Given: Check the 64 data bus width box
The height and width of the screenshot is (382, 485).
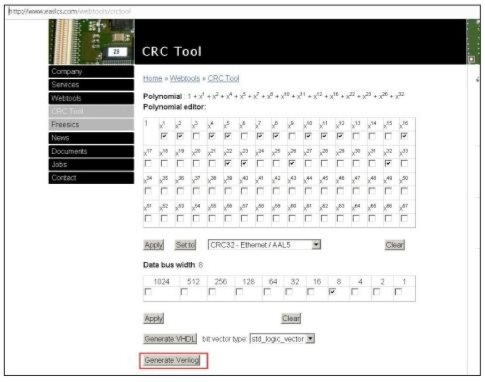Looking at the screenshot, I should click(x=267, y=292).
